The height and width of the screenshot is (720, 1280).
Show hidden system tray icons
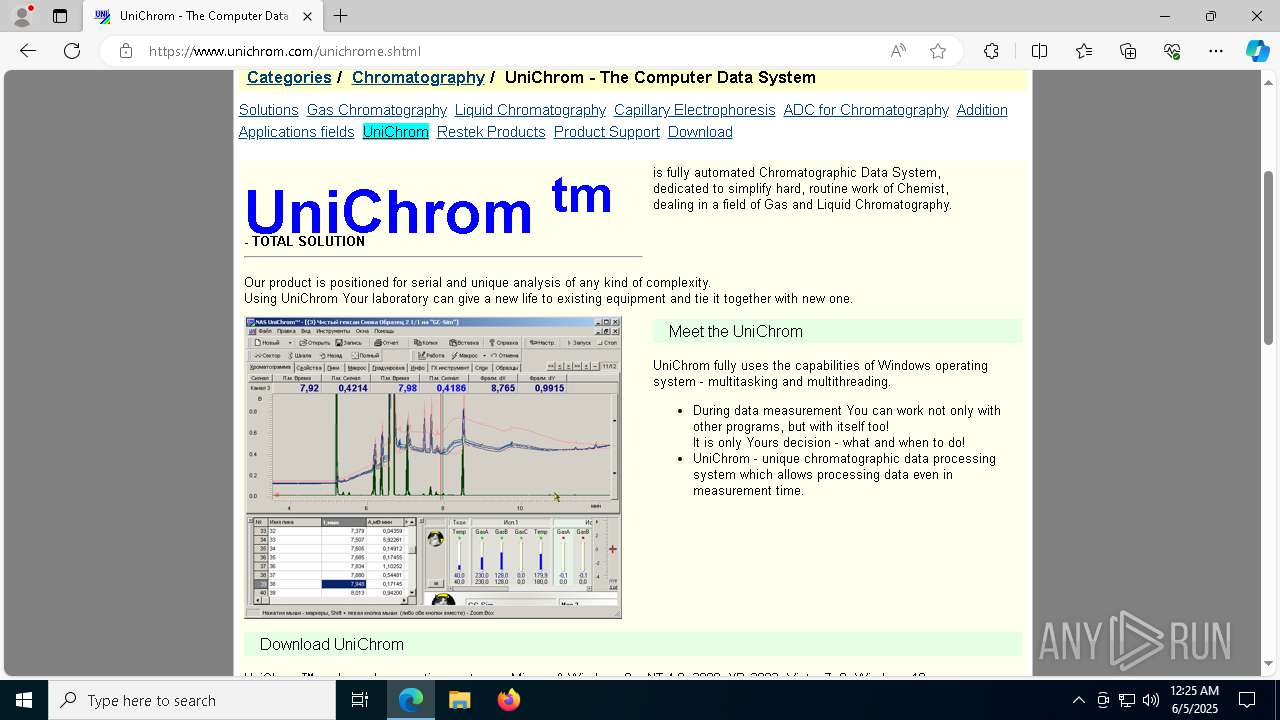[x=1078, y=700]
